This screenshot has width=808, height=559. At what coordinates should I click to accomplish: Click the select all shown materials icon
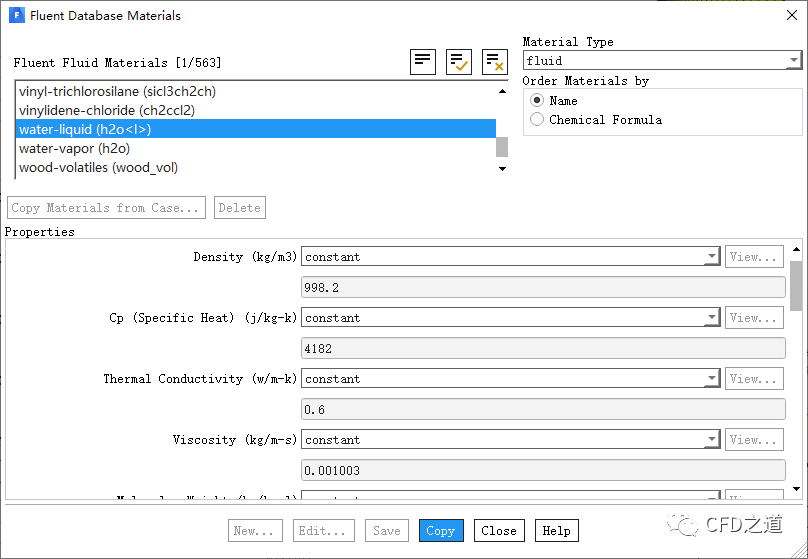[x=459, y=61]
